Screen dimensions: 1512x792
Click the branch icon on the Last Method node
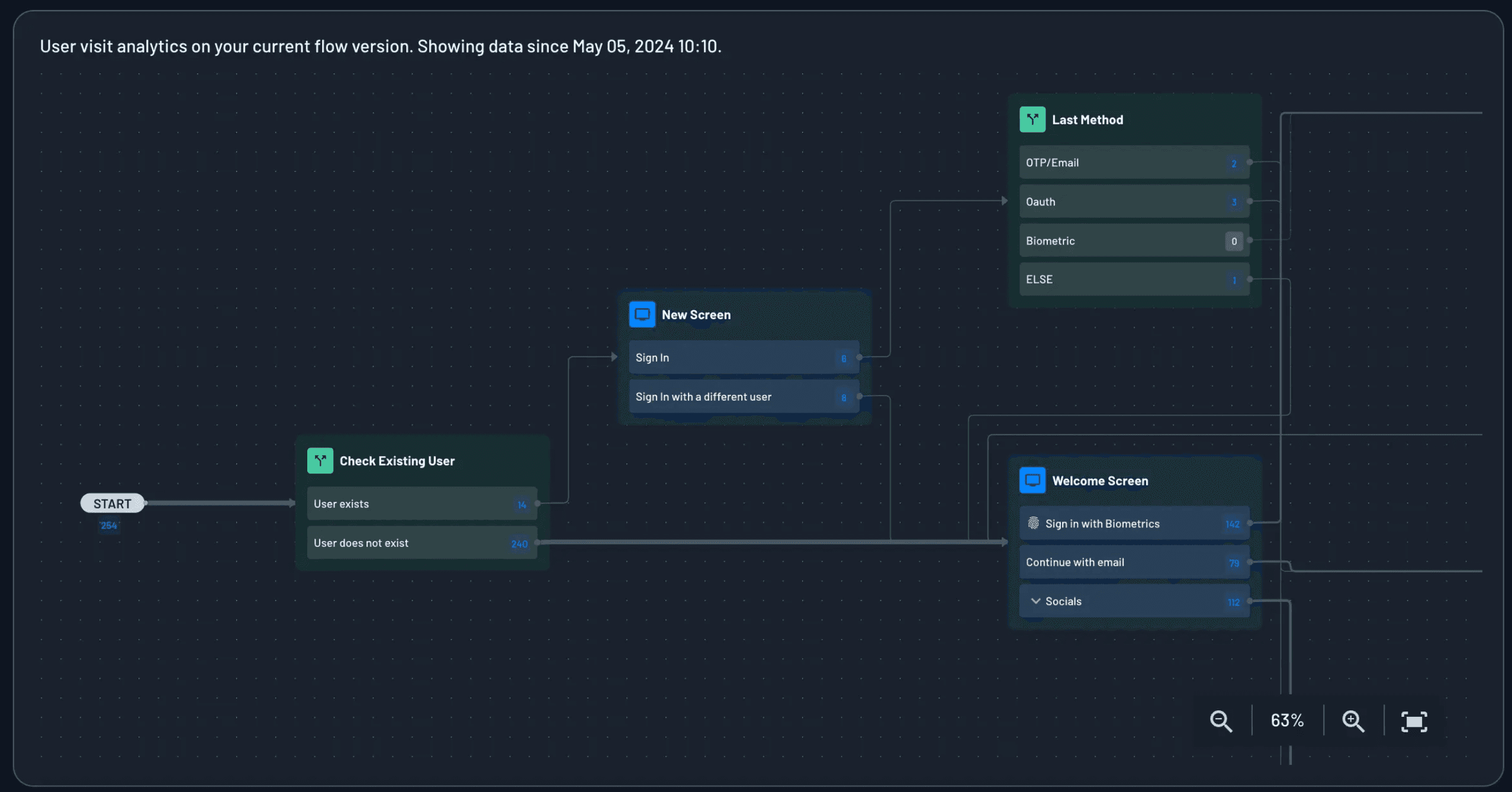[x=1032, y=119]
